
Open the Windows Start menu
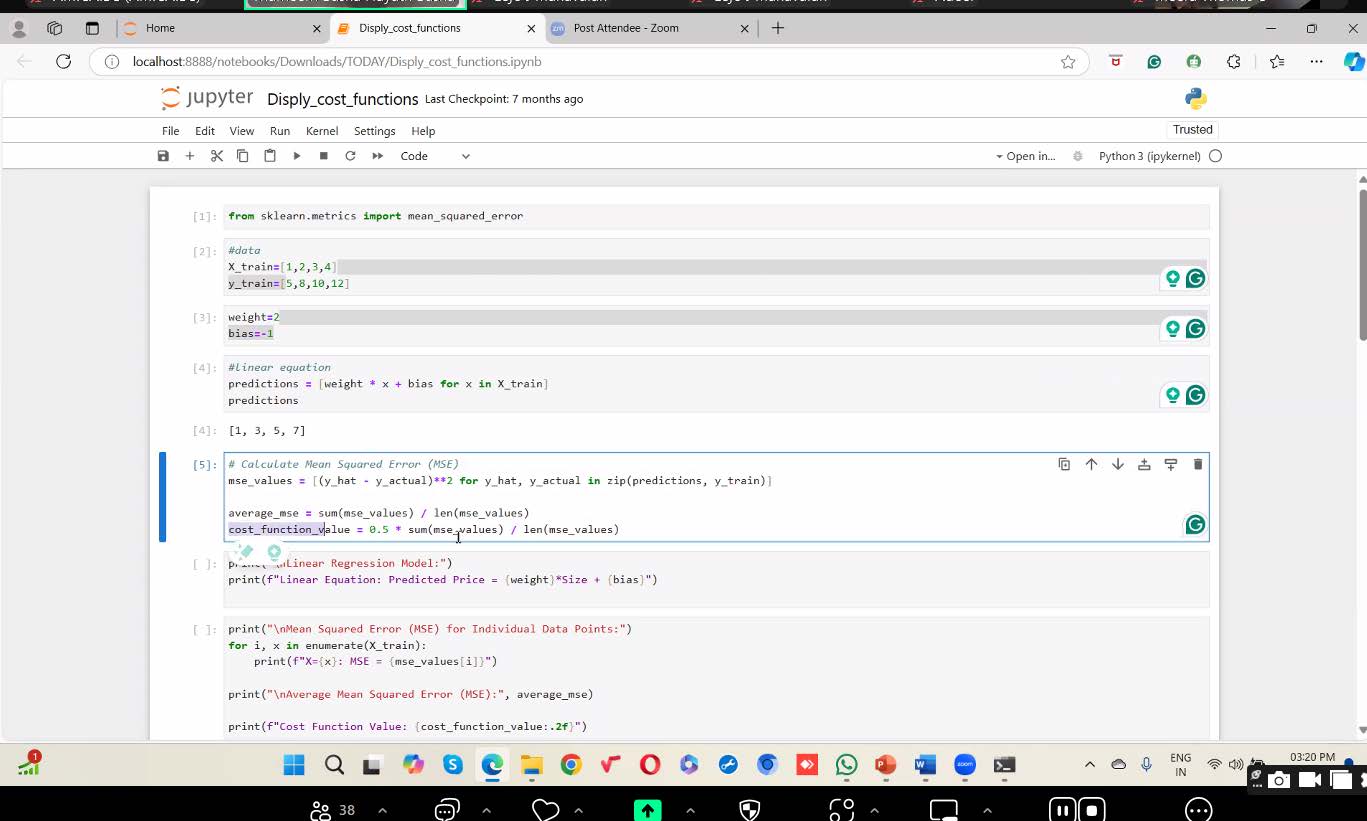click(294, 765)
